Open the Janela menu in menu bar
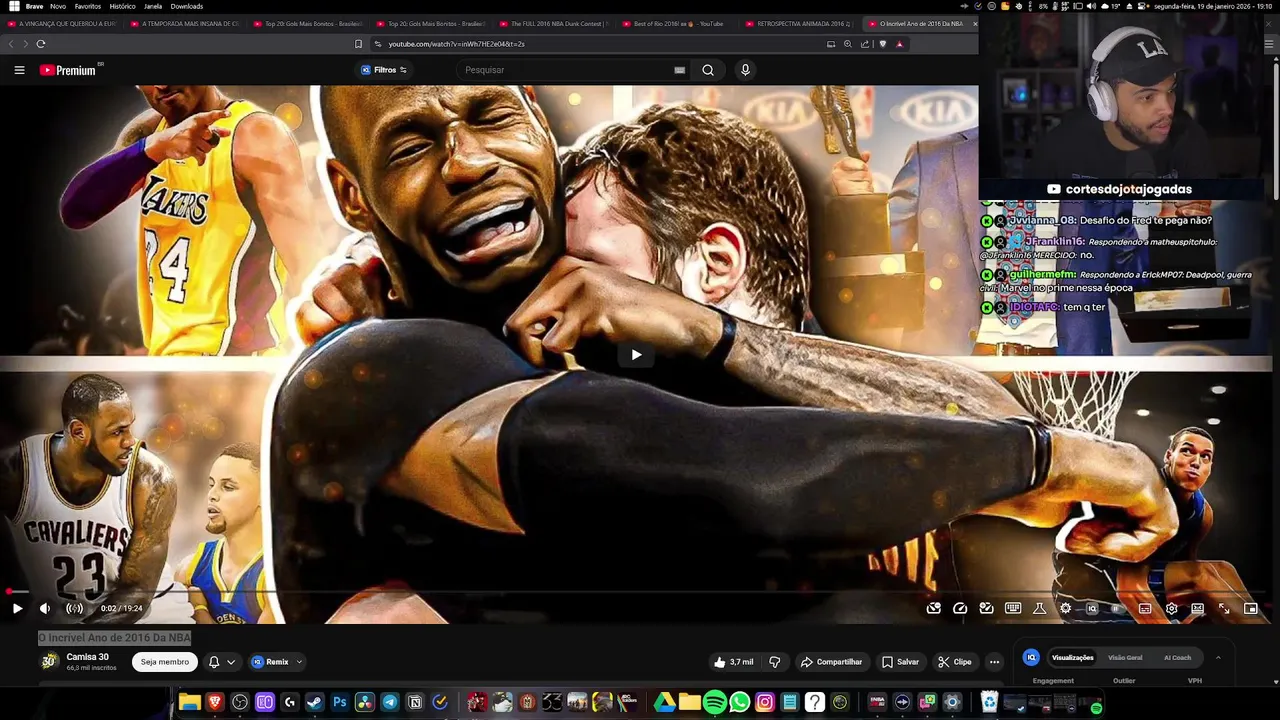This screenshot has width=1280, height=720. [x=153, y=6]
